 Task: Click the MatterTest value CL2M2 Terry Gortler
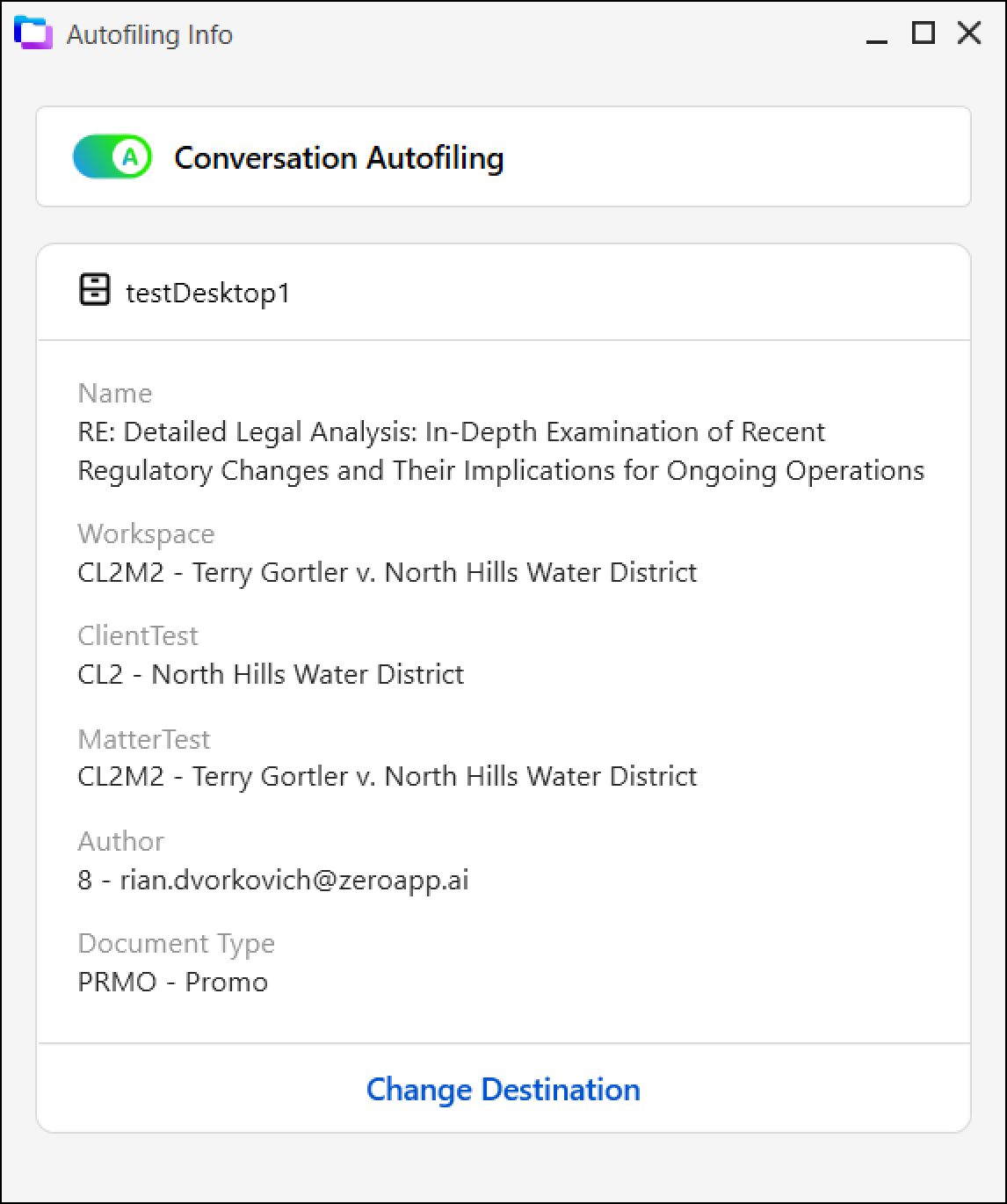click(388, 776)
